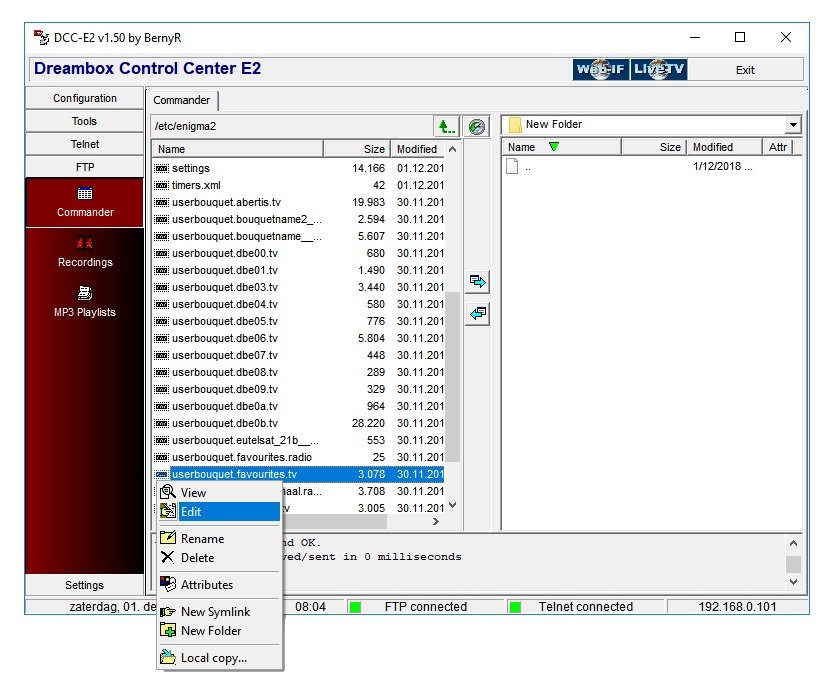This screenshot has height=680, width=832.
Task: Sort local files by Name column
Action: coord(560,147)
